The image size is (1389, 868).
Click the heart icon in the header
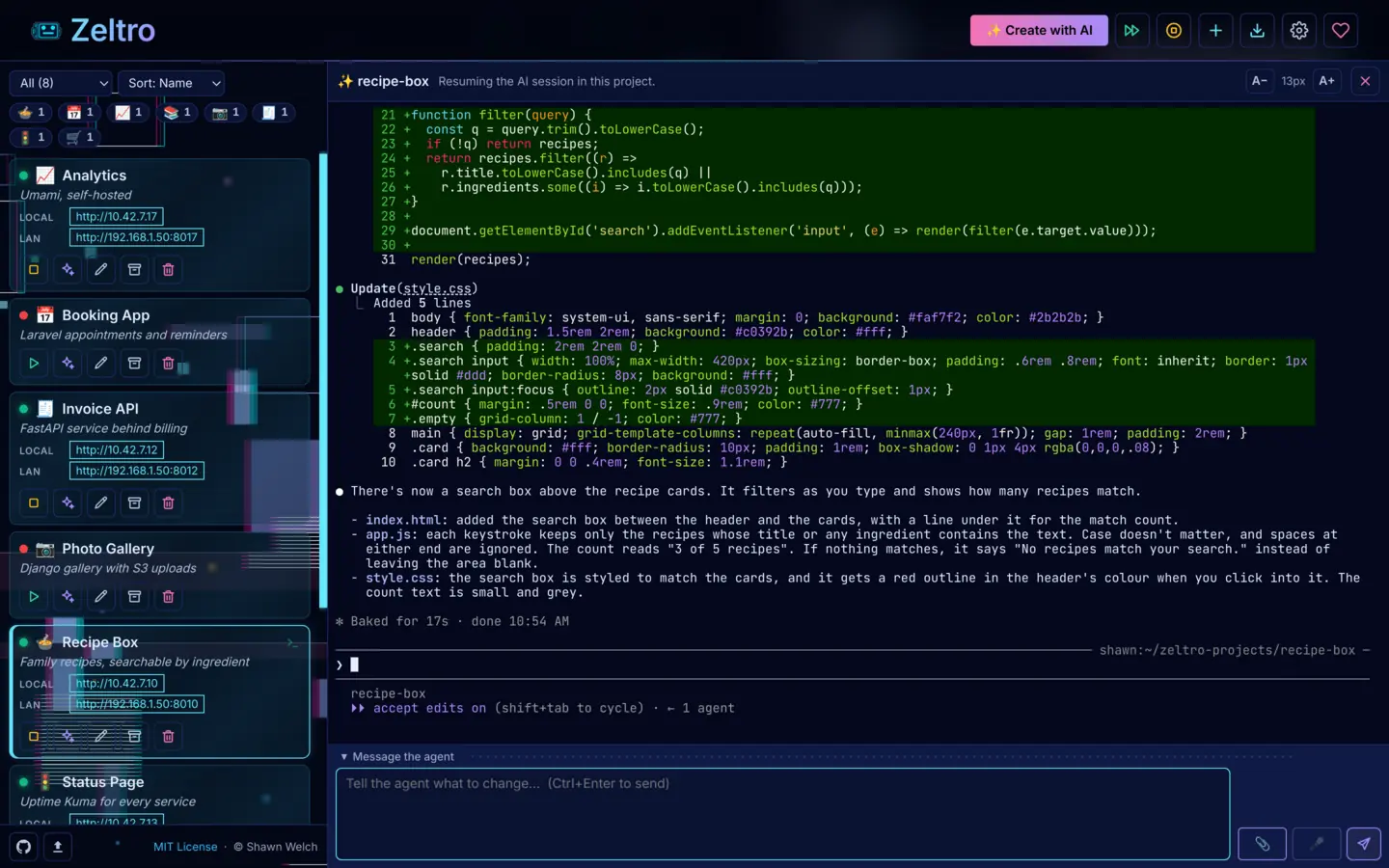click(1341, 30)
